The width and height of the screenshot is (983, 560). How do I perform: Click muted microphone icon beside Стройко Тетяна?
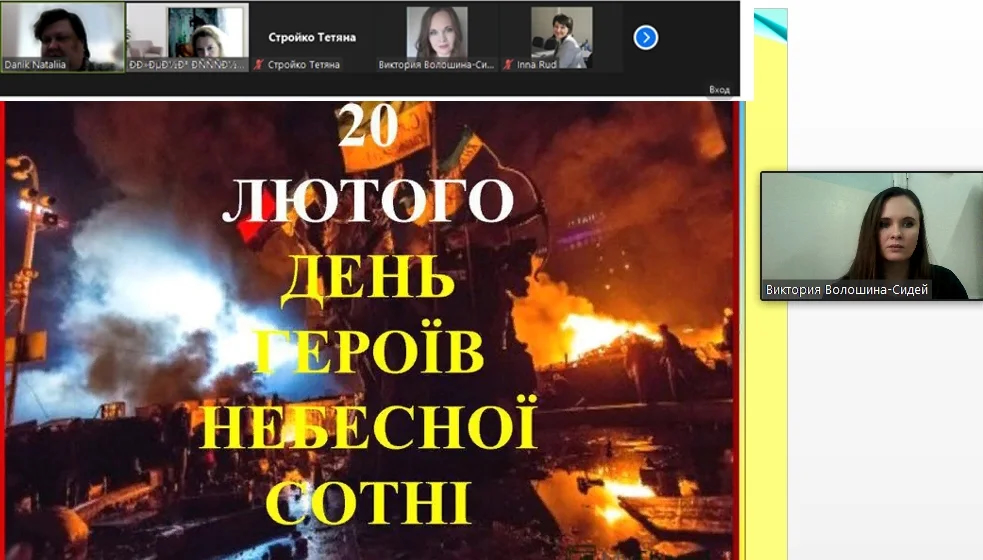click(258, 65)
